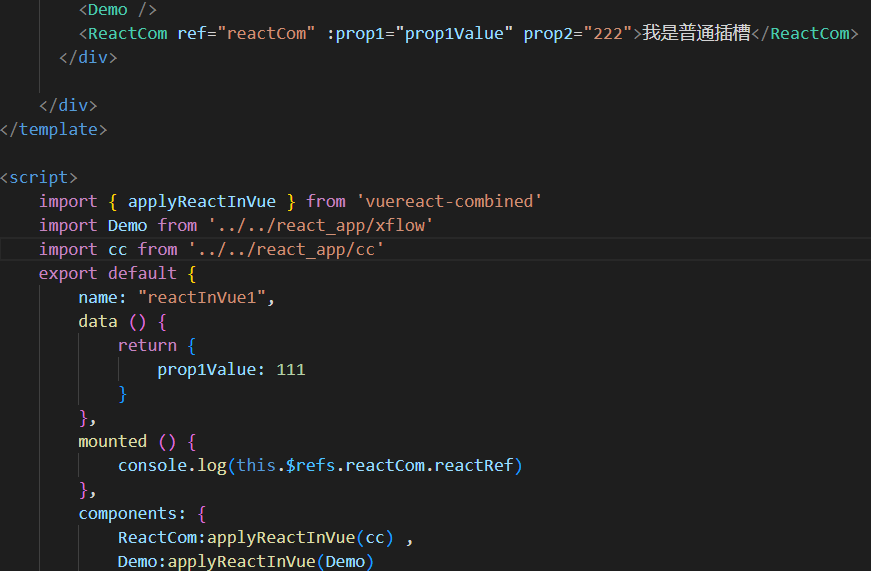Place cursor on opening script tag

[39, 177]
